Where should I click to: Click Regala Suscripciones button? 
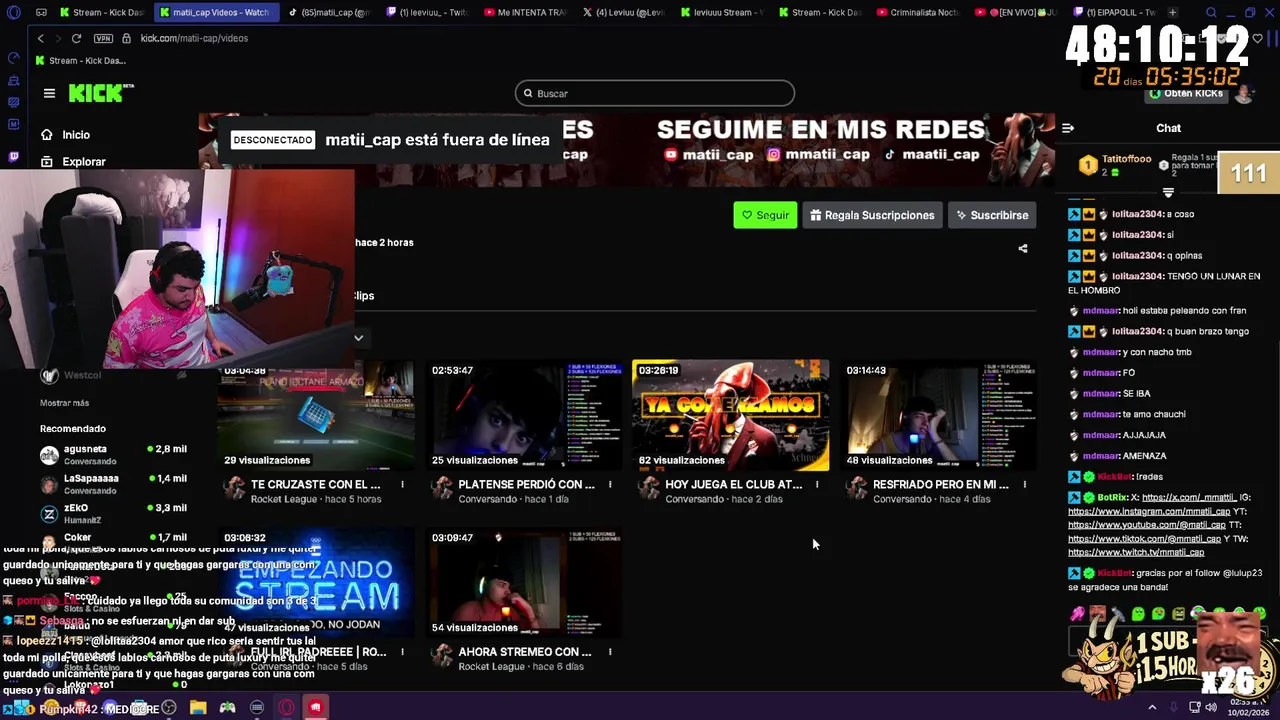pos(872,215)
